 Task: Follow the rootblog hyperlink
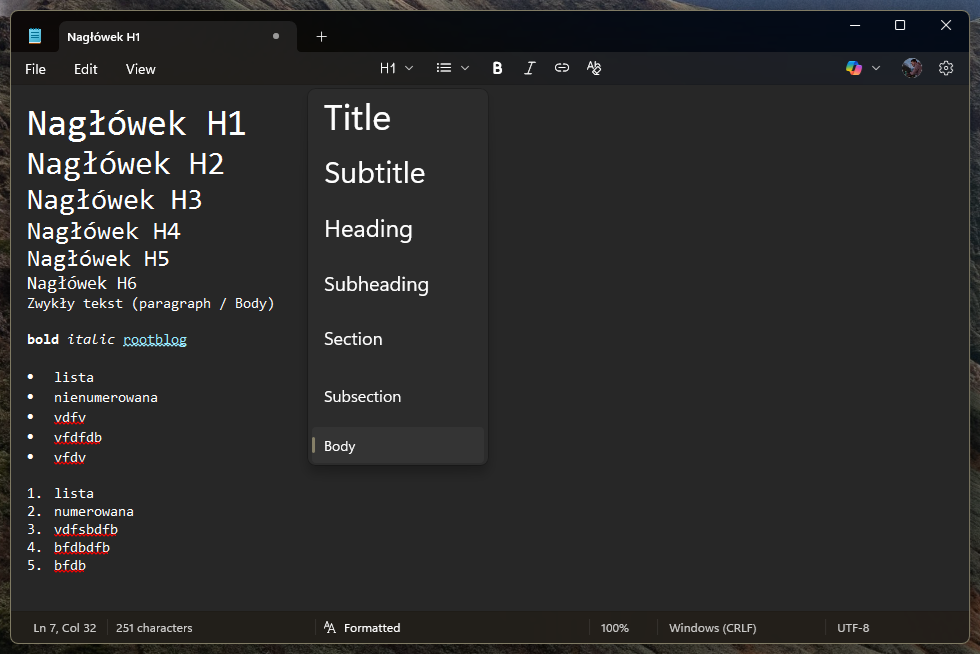155,340
